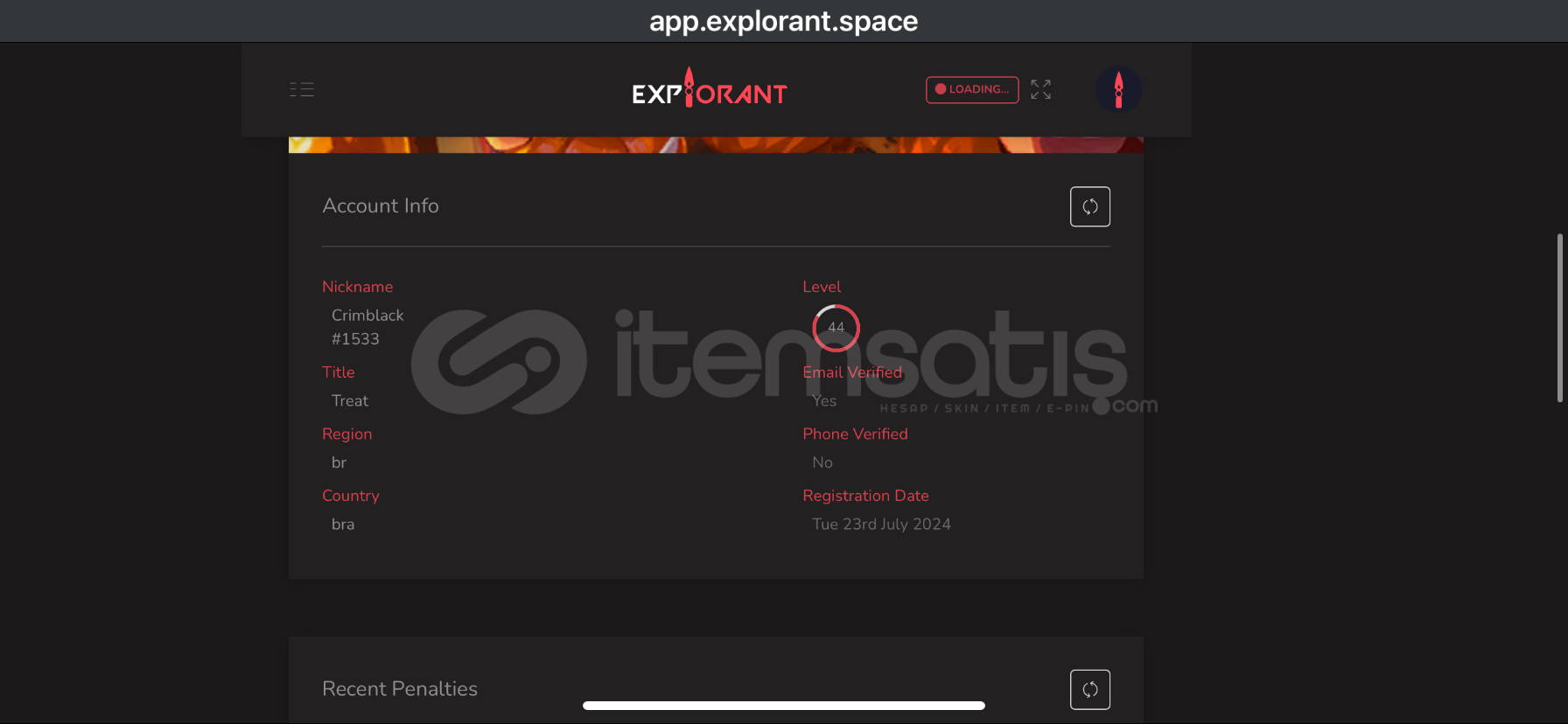This screenshot has height=724, width=1568.
Task: Click the page scrollbar on right edge
Action: tap(1559, 317)
